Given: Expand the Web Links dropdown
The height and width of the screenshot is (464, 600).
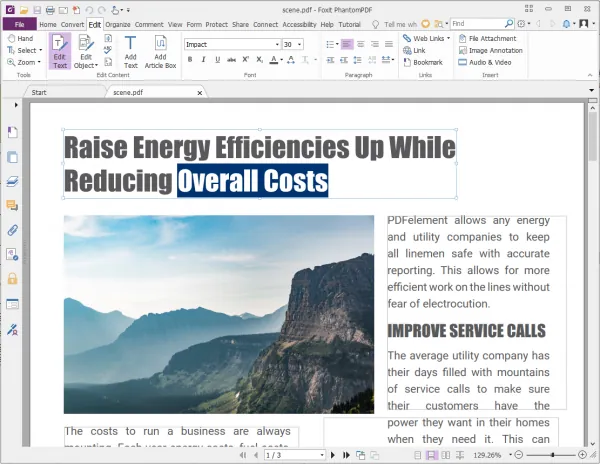Looking at the screenshot, I should tap(448, 39).
